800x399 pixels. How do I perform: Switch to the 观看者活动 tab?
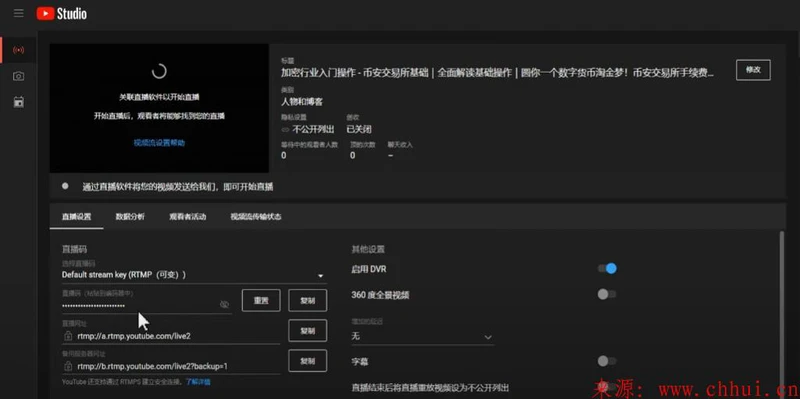(x=188, y=217)
